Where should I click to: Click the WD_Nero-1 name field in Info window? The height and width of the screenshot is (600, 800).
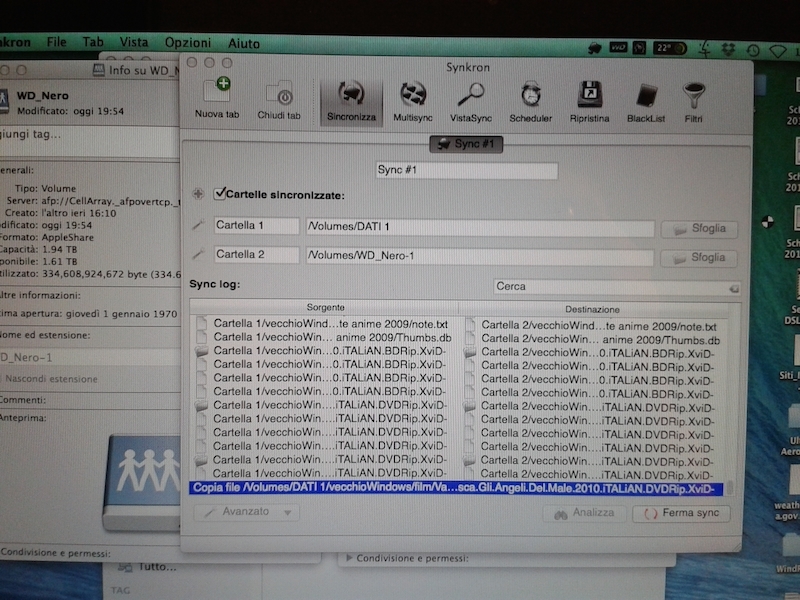(89, 357)
